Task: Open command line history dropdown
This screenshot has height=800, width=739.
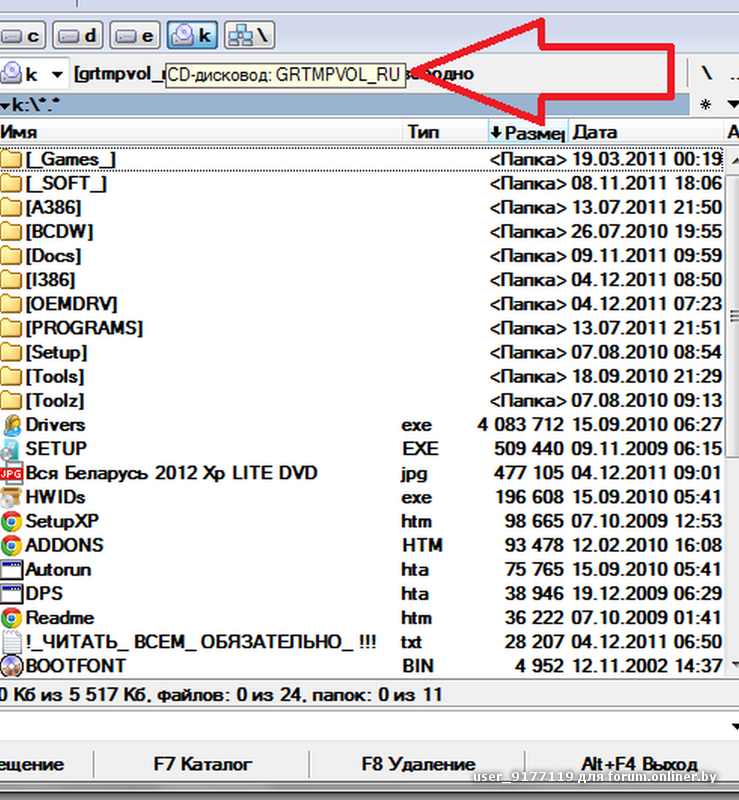Action: tap(734, 727)
